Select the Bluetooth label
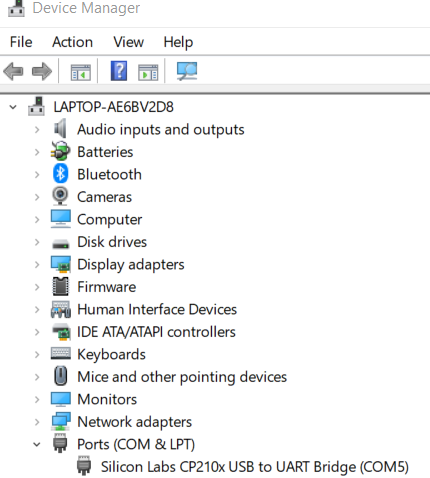Image resolution: width=430 pixels, height=478 pixels. tap(109, 174)
